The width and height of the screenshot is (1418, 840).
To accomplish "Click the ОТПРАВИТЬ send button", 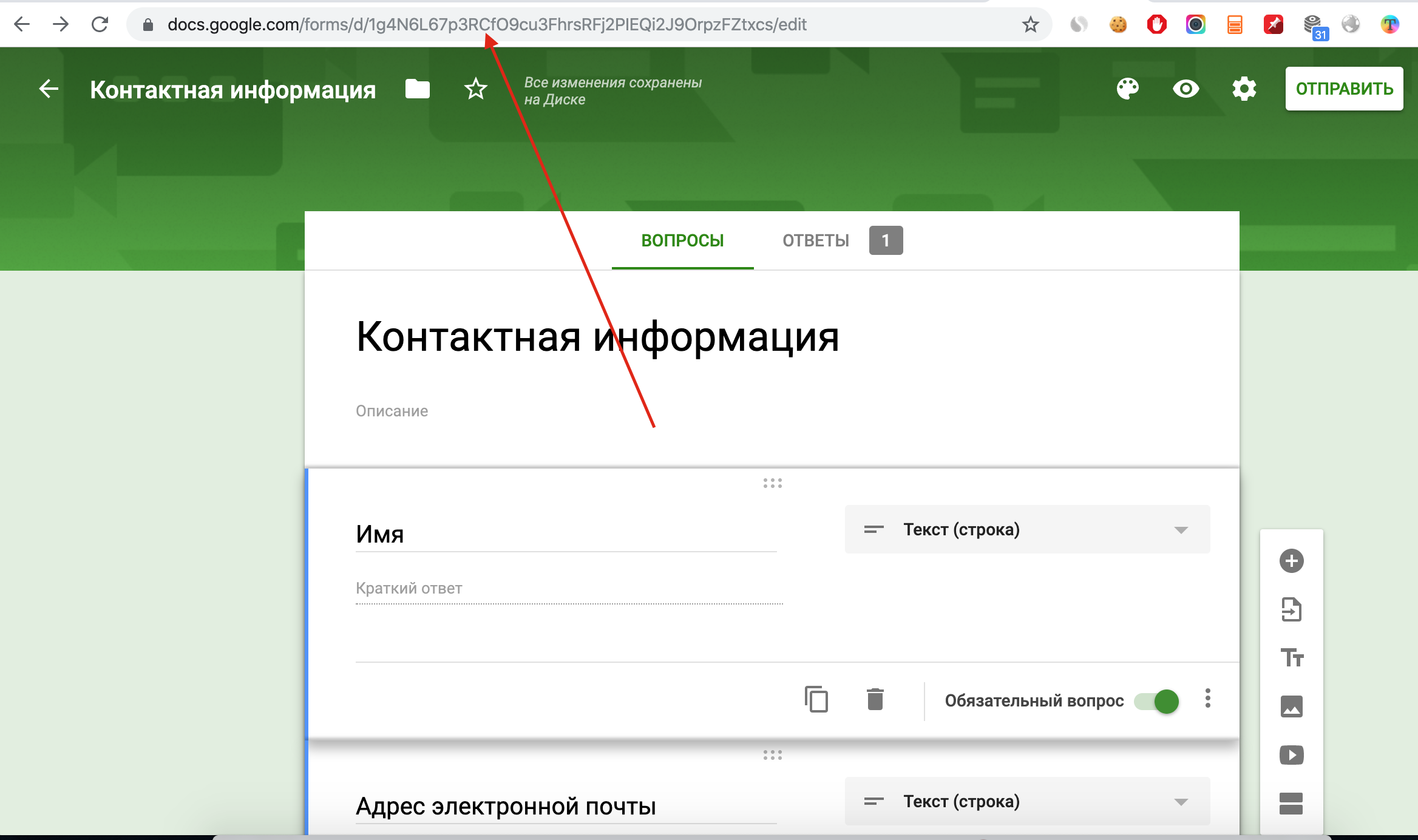I will pyautogui.click(x=1344, y=89).
